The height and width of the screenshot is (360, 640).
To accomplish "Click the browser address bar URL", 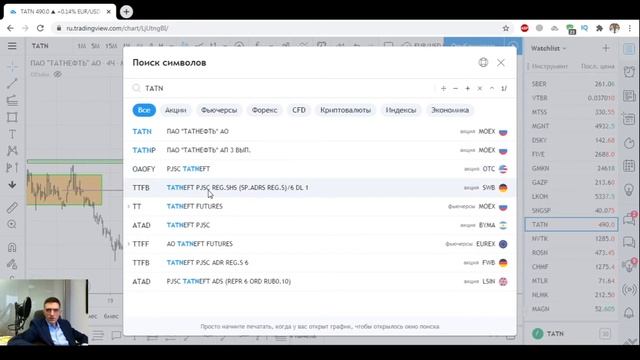I will click(117, 28).
